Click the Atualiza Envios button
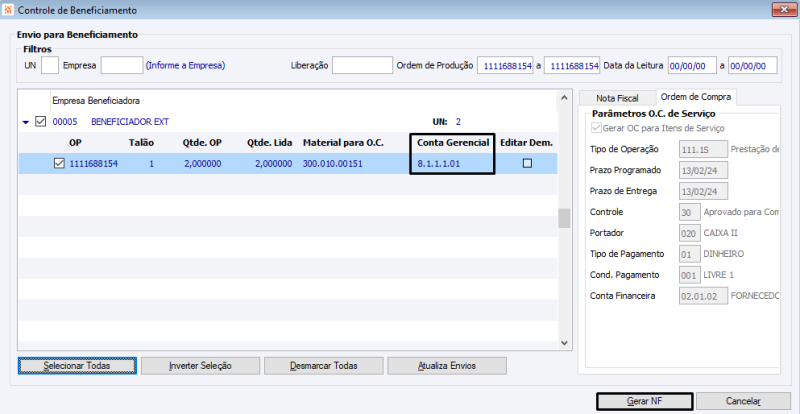The width and height of the screenshot is (800, 414). tap(447, 366)
